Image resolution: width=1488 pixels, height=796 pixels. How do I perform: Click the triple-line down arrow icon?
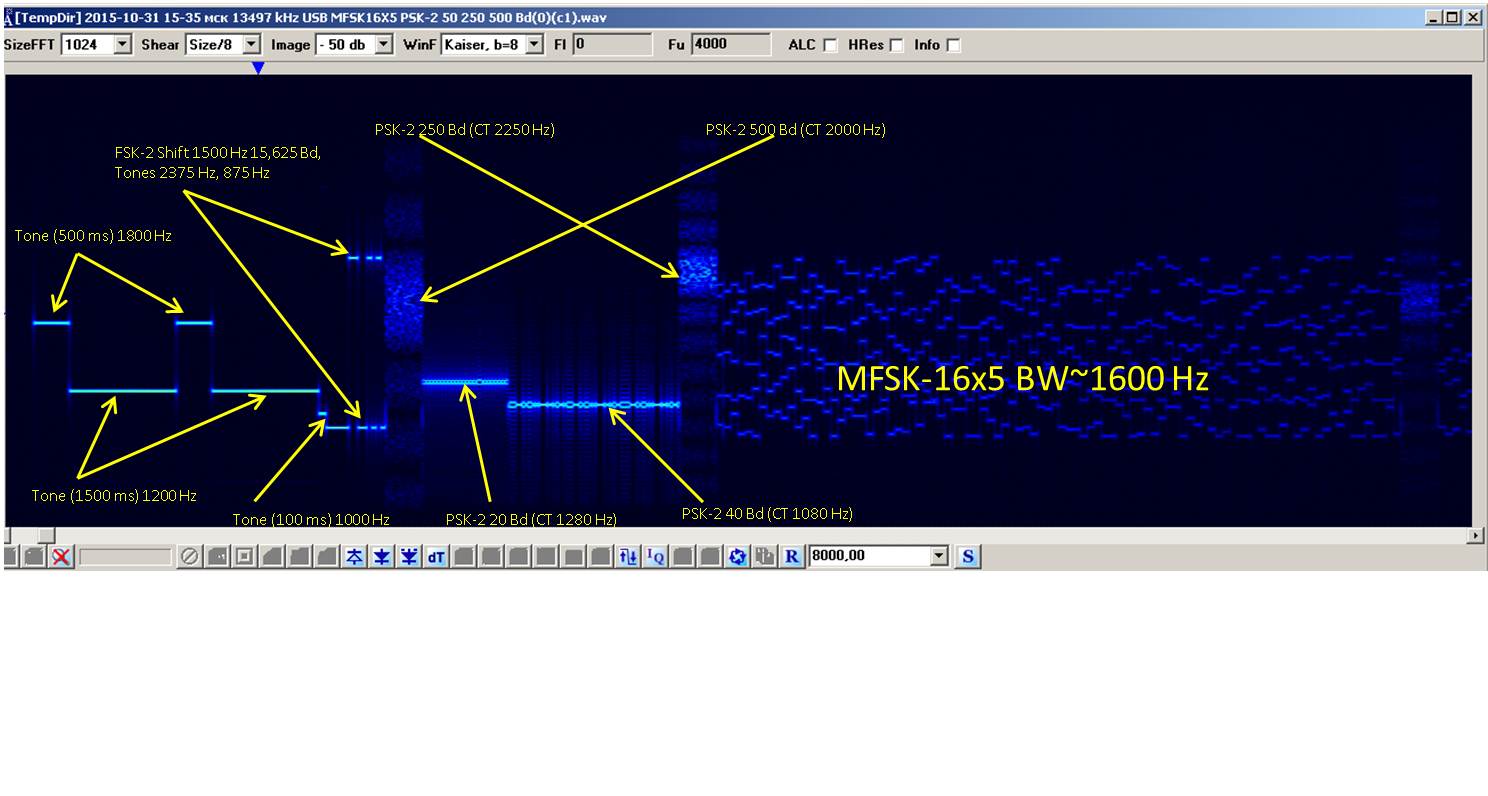(409, 557)
